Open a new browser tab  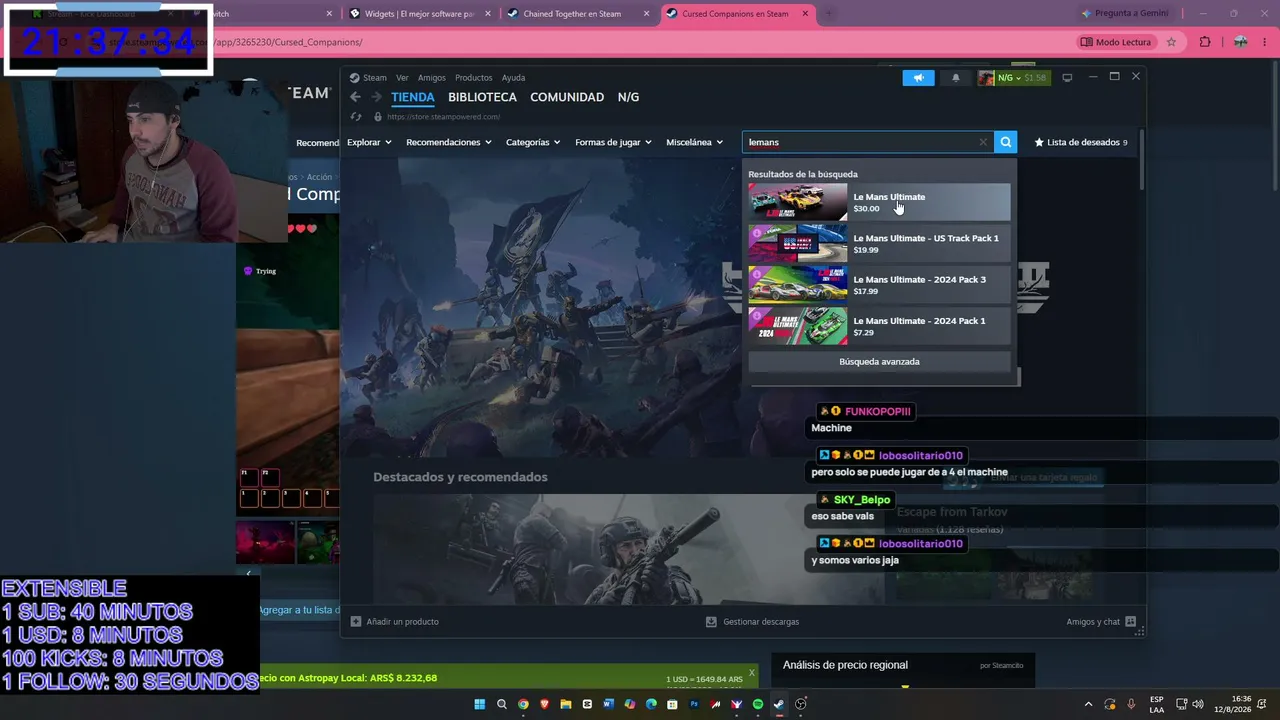[828, 14]
